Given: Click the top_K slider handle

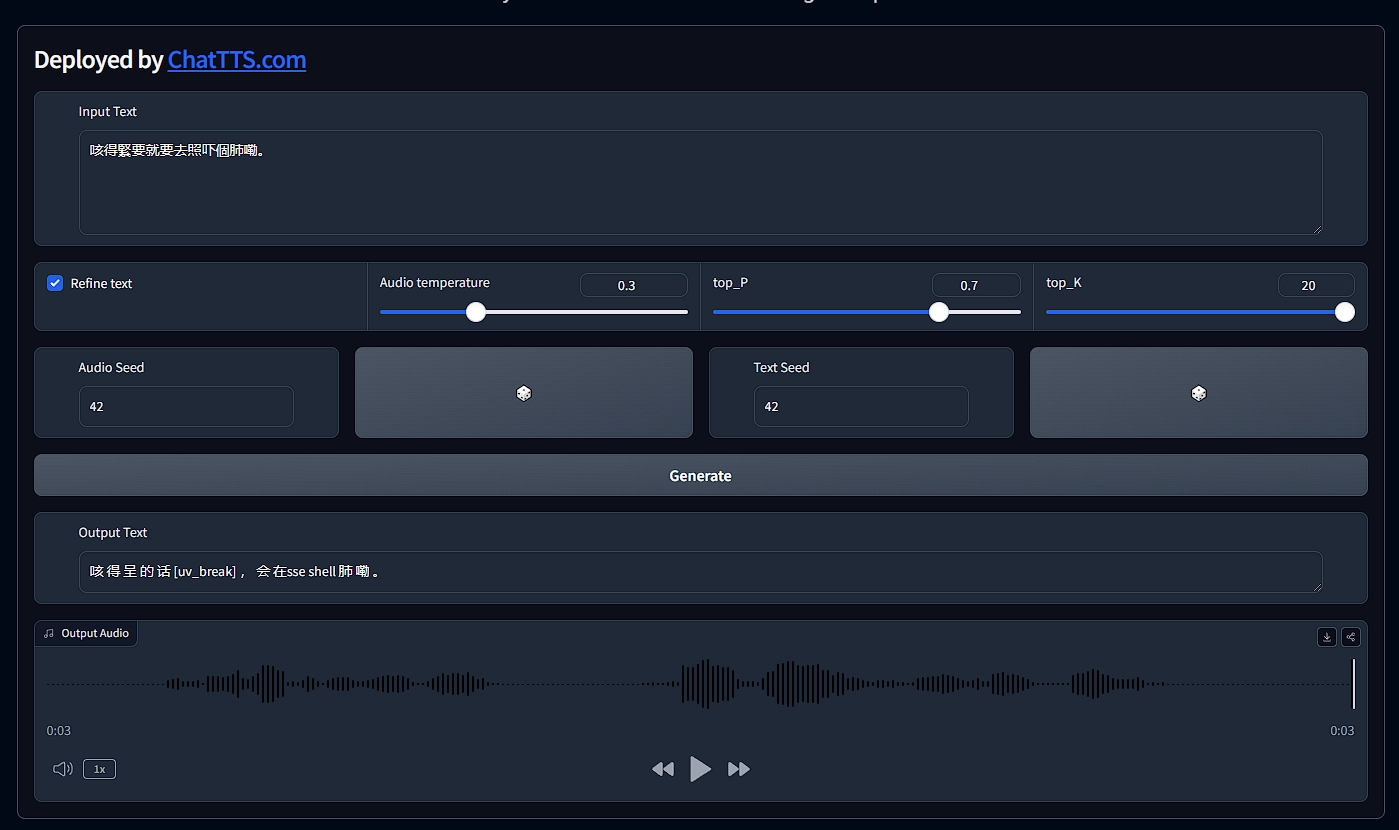Looking at the screenshot, I should pyautogui.click(x=1345, y=312).
